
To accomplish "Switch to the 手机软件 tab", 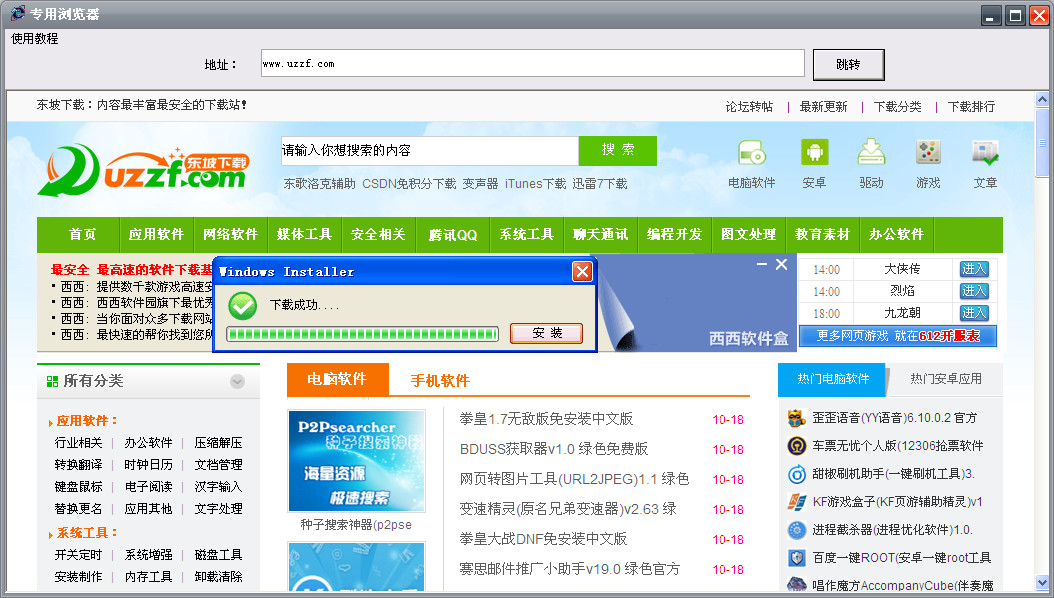I will (440, 380).
